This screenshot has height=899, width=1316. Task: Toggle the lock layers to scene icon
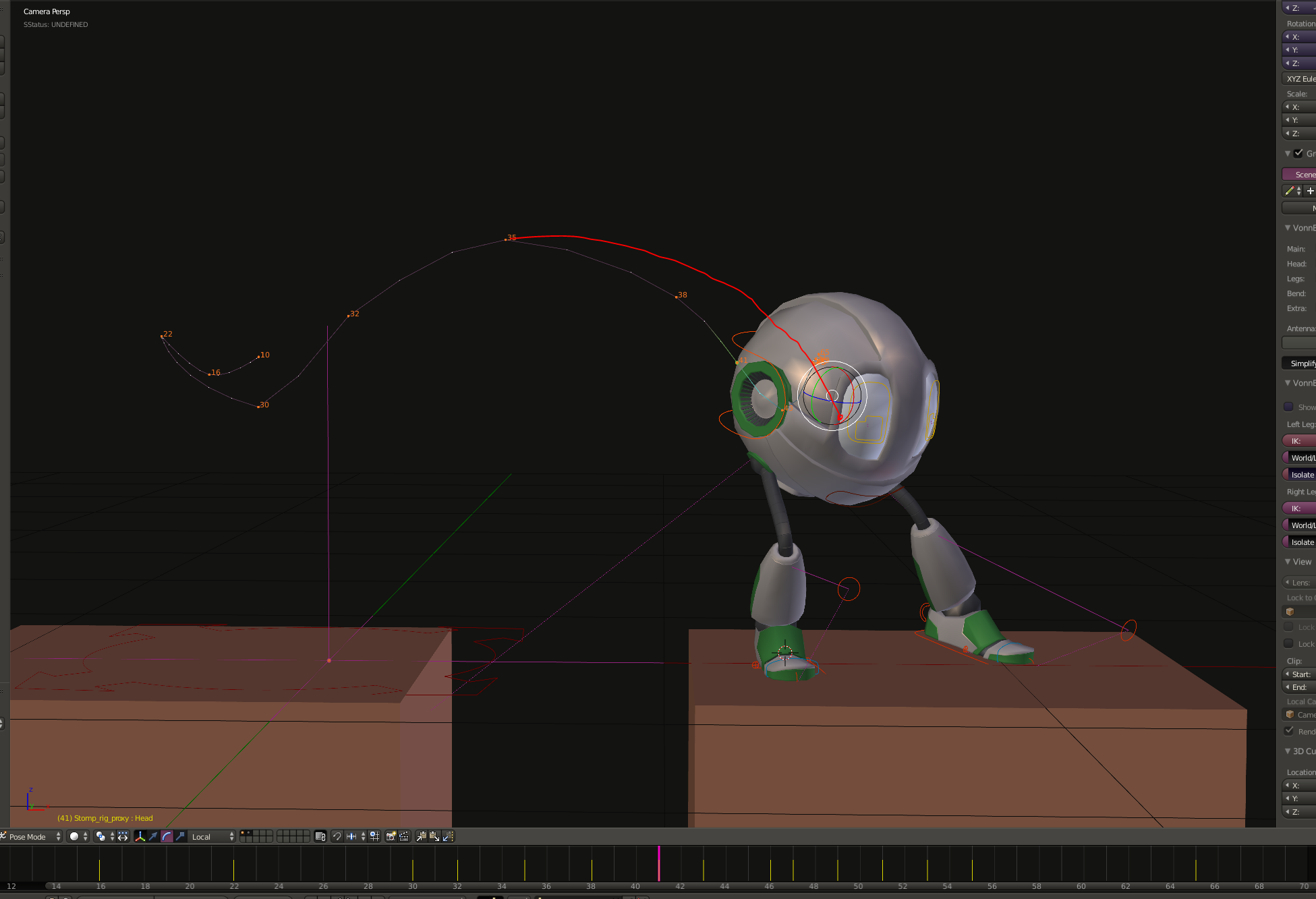(x=320, y=836)
